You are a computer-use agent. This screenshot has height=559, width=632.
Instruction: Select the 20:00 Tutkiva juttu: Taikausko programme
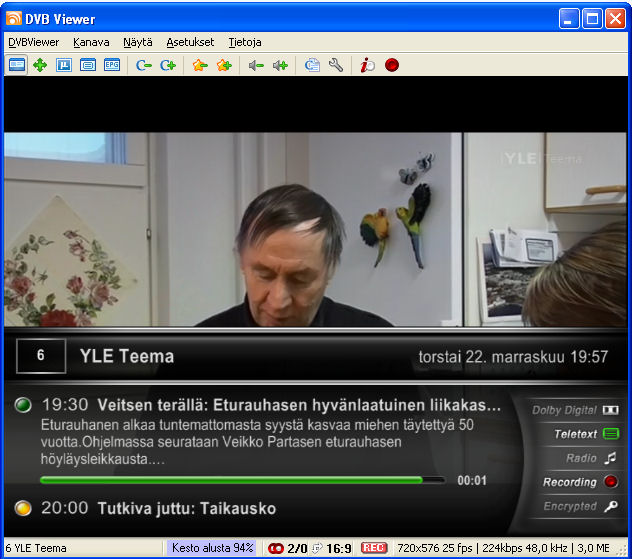186,508
